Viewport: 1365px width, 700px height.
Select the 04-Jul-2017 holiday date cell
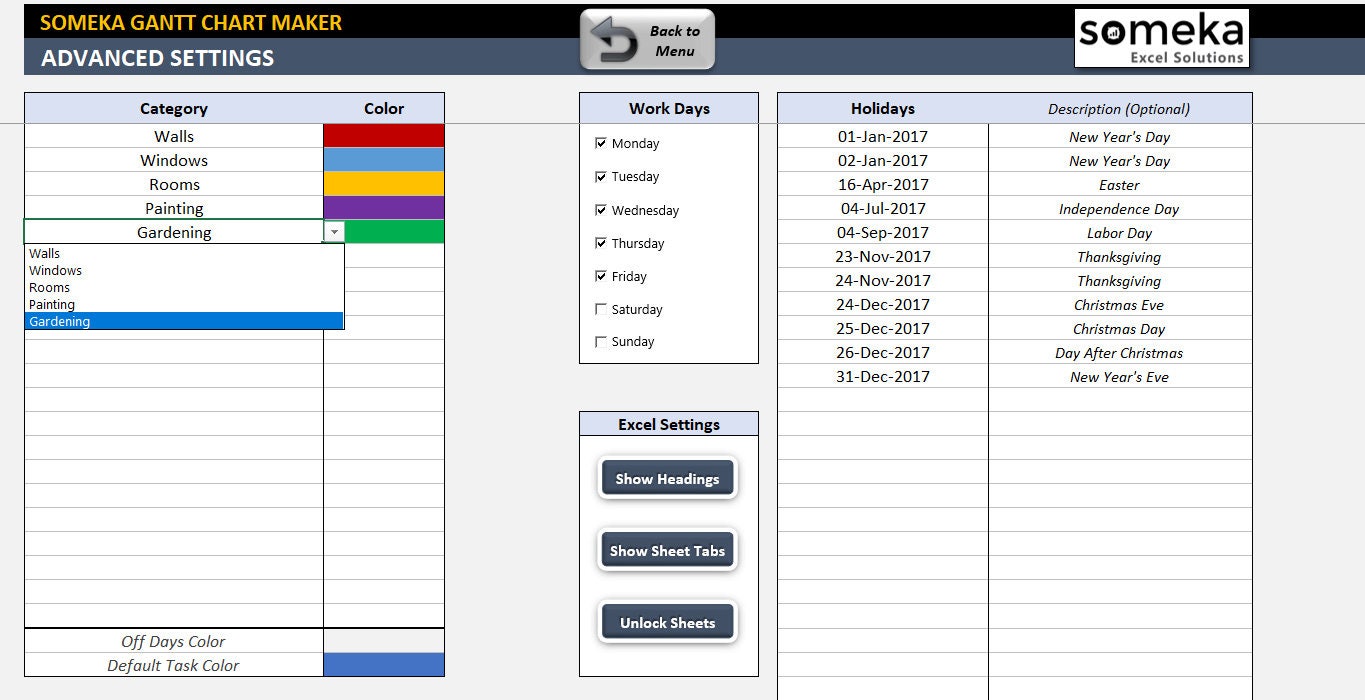coord(883,208)
